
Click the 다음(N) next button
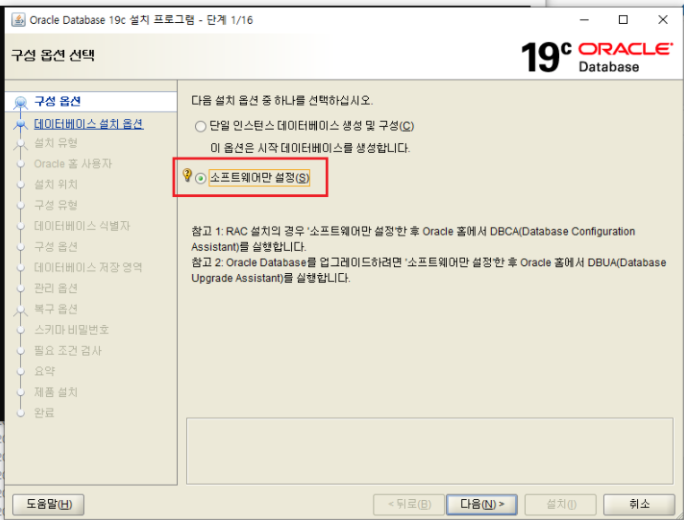482,504
